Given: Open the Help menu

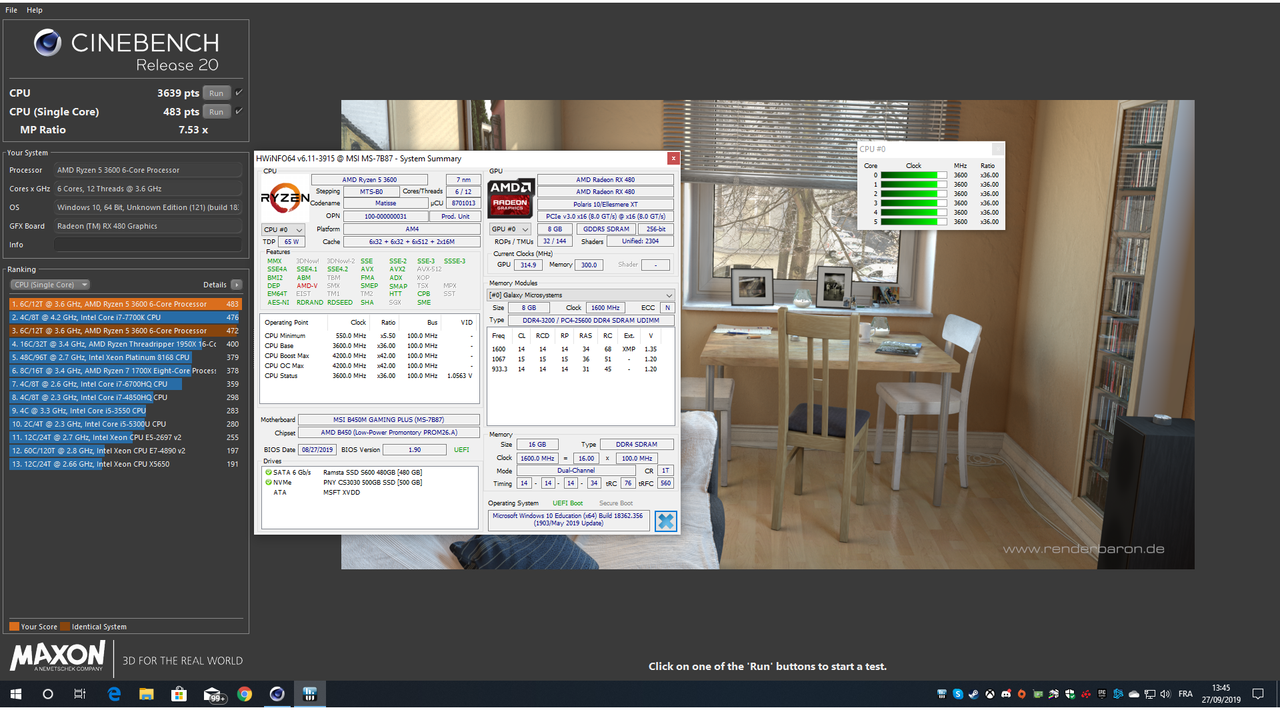Looking at the screenshot, I should pyautogui.click(x=35, y=9).
